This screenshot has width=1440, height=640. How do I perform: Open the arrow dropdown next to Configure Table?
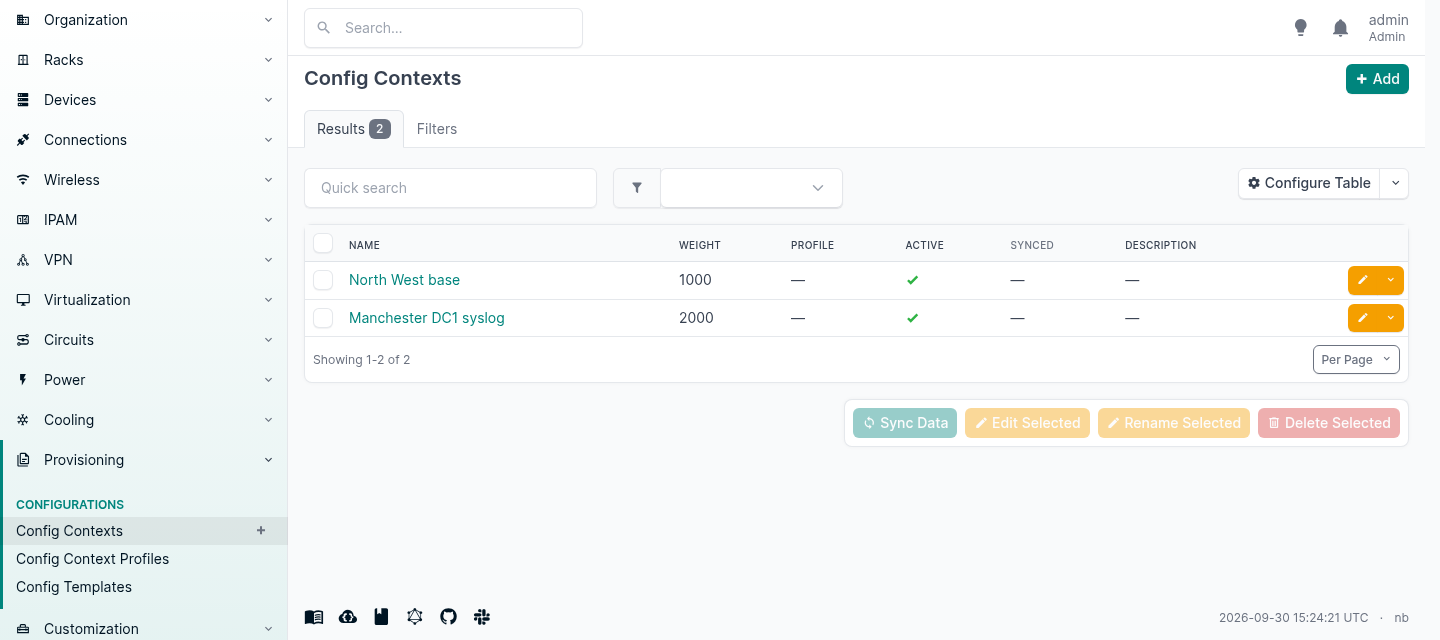click(1395, 183)
